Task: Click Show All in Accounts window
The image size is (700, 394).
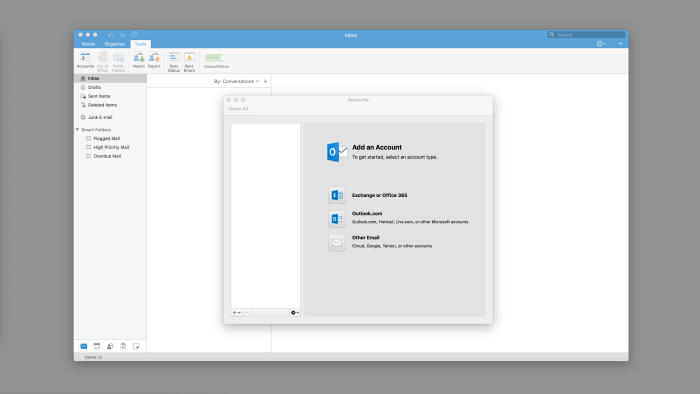Action: click(x=238, y=109)
